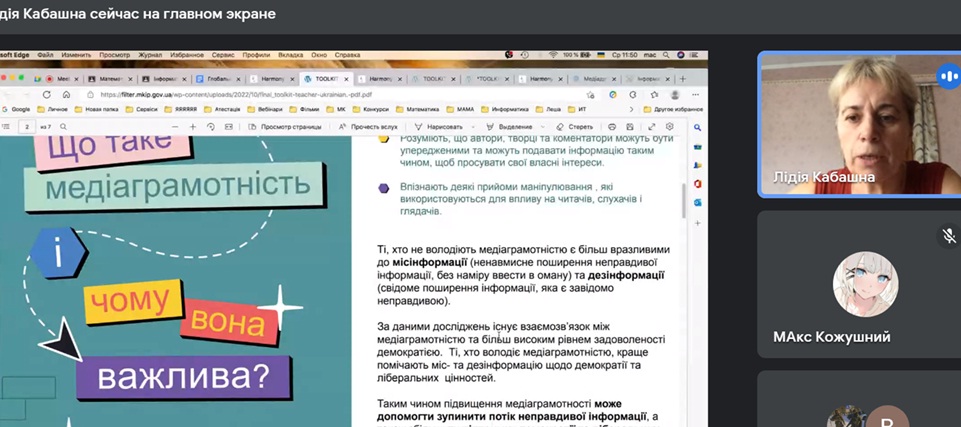
Task: Add a sidebar app with plus icon
Action: [x=697, y=224]
